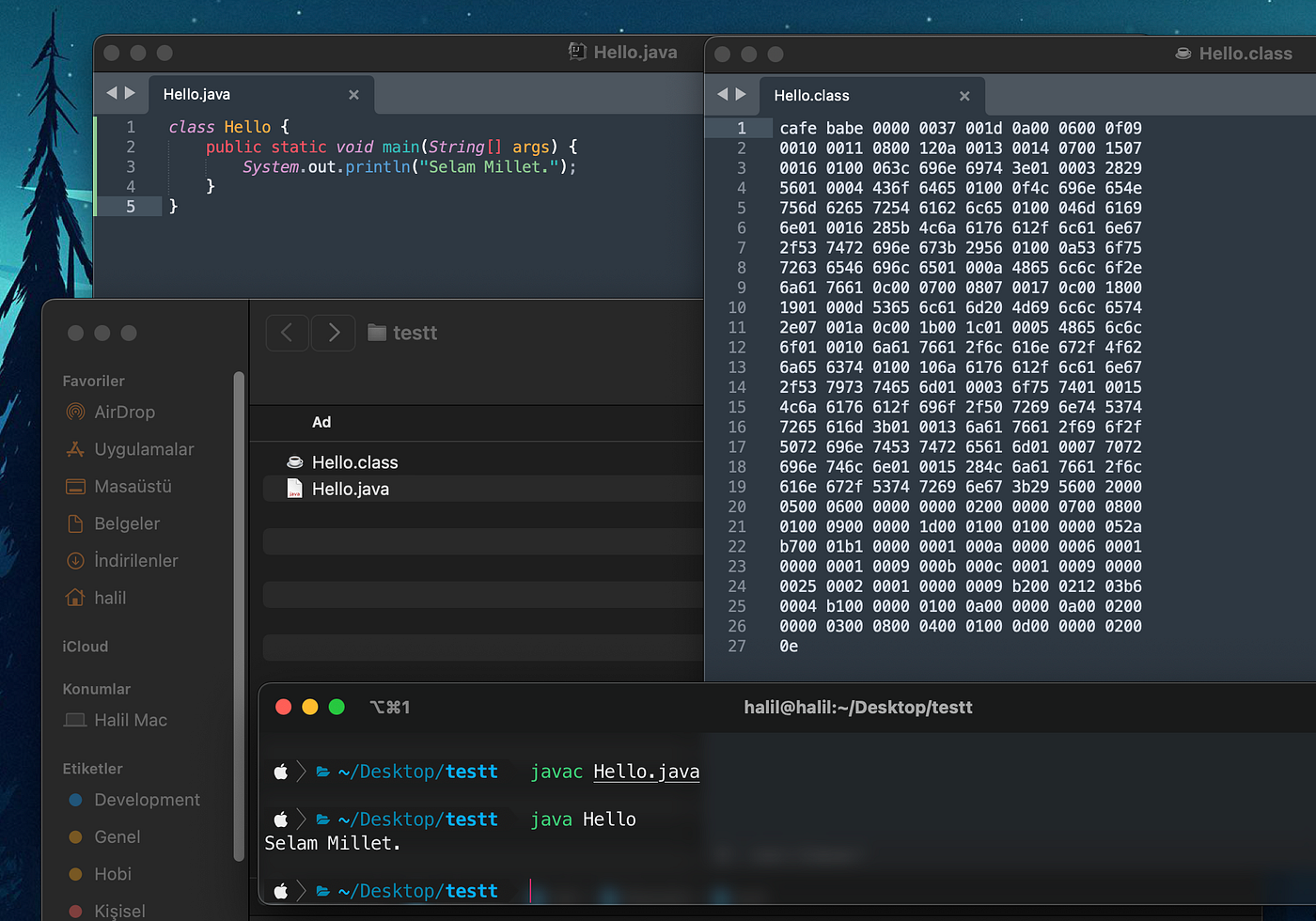Click the Finder back navigation arrow
1316x921 pixels.
pyautogui.click(x=288, y=333)
